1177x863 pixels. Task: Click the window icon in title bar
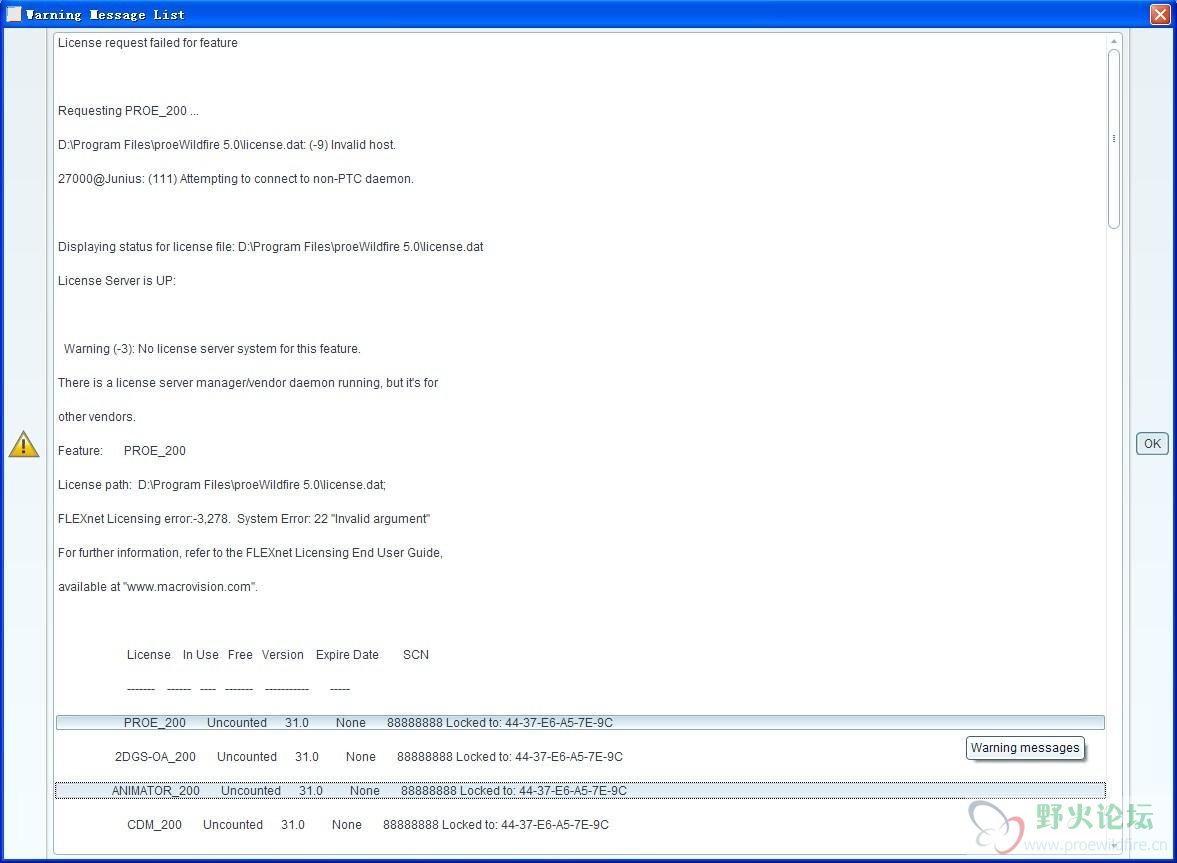[14, 14]
